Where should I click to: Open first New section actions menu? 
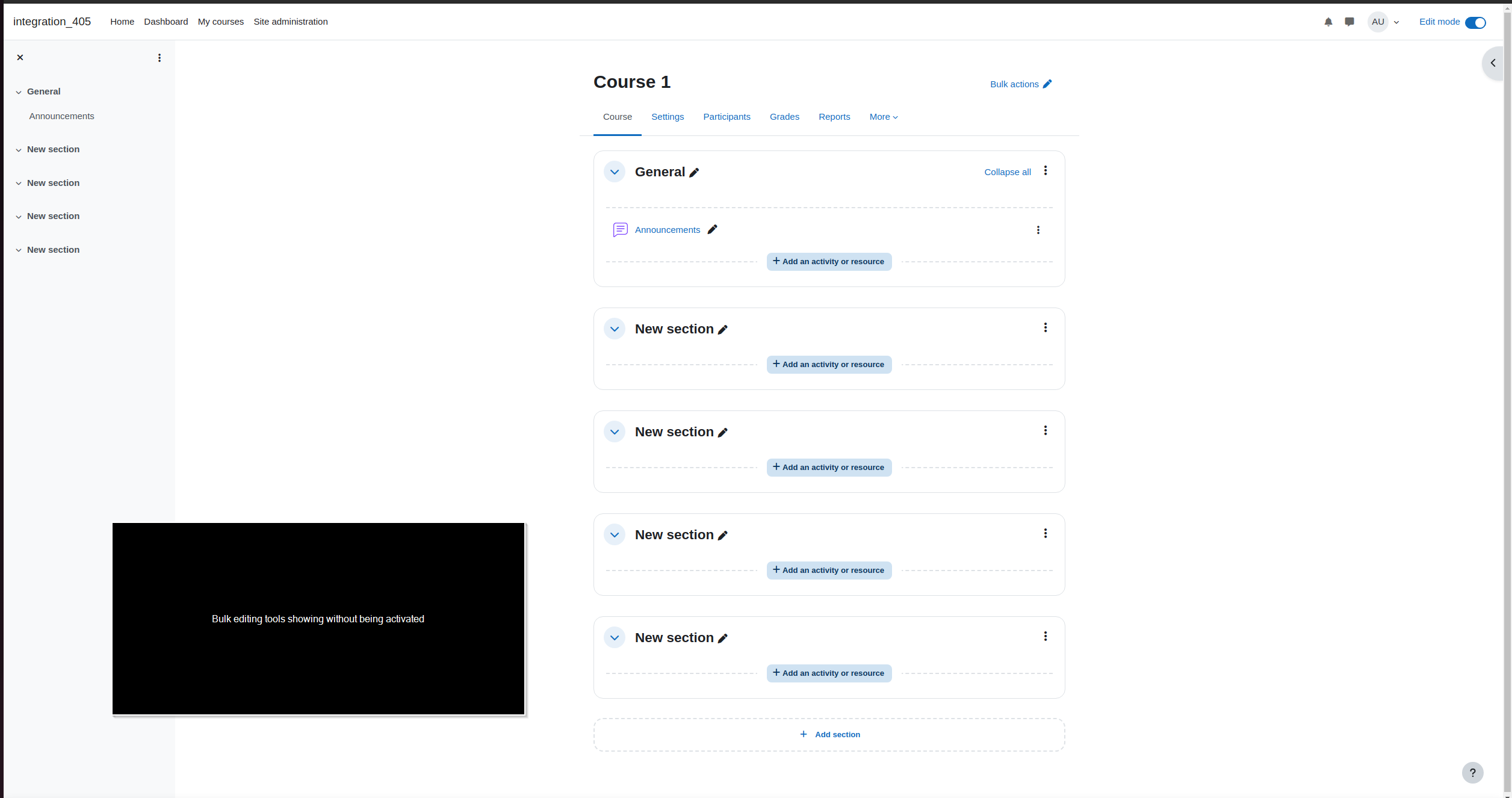[x=1046, y=328]
